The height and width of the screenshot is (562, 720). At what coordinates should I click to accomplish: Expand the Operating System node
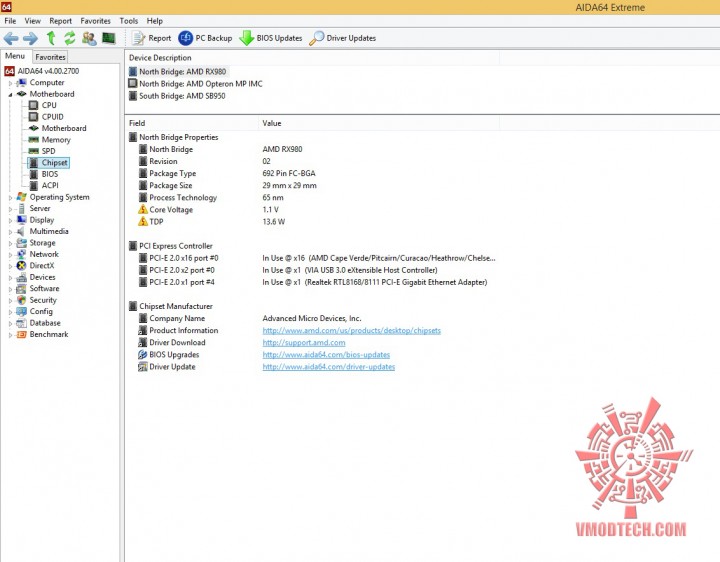[x=10, y=198]
